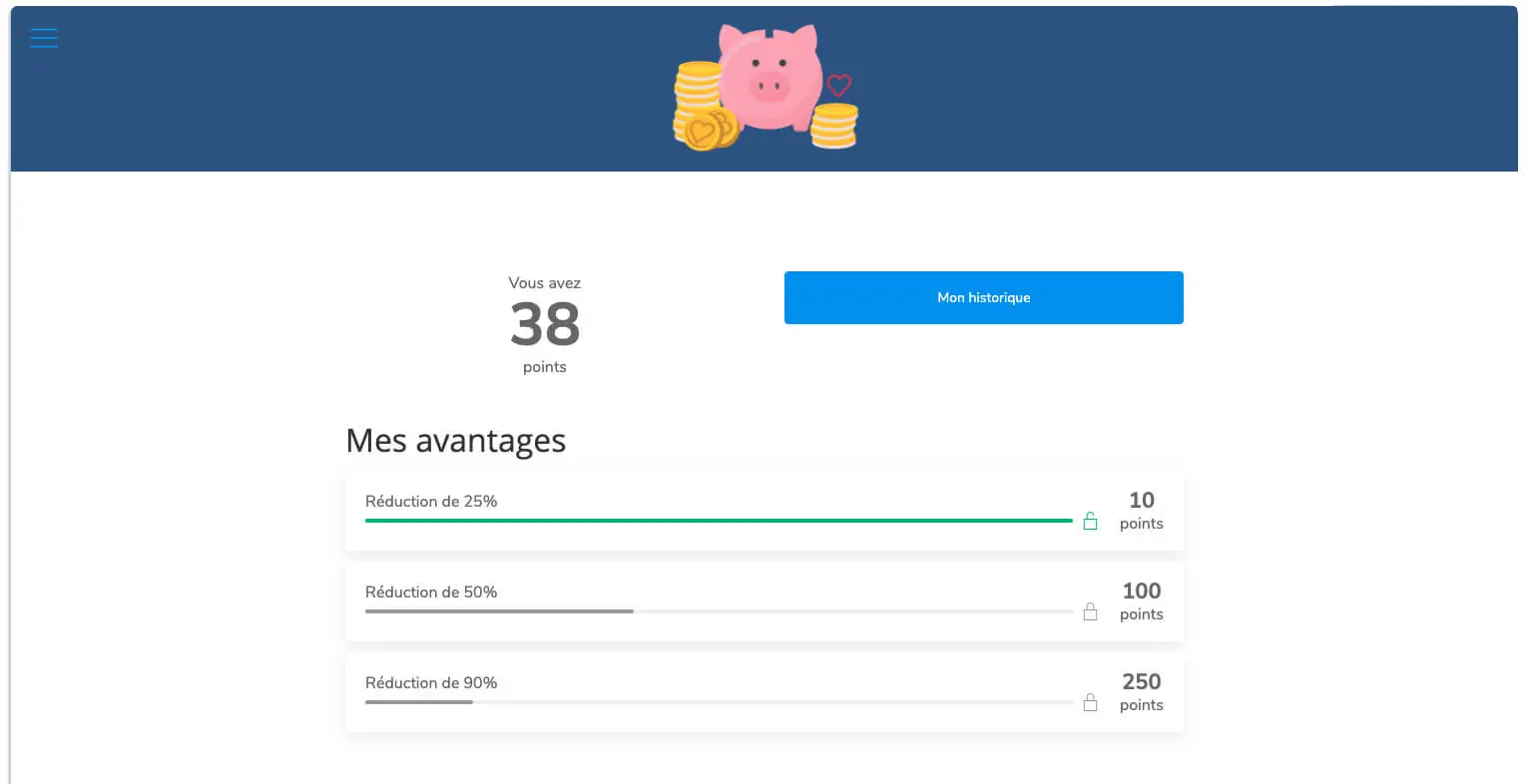
Task: Select the Réduction de 50% label
Action: [x=431, y=591]
